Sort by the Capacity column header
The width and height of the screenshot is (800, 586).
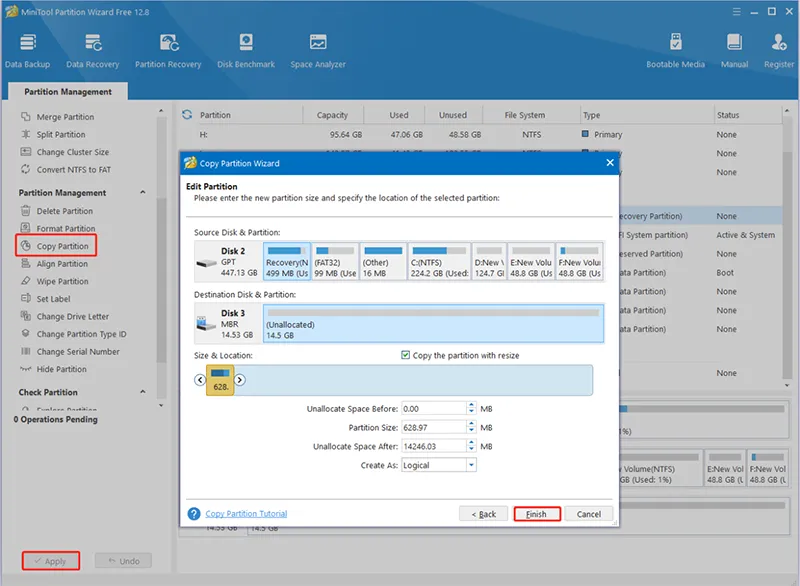pos(332,115)
